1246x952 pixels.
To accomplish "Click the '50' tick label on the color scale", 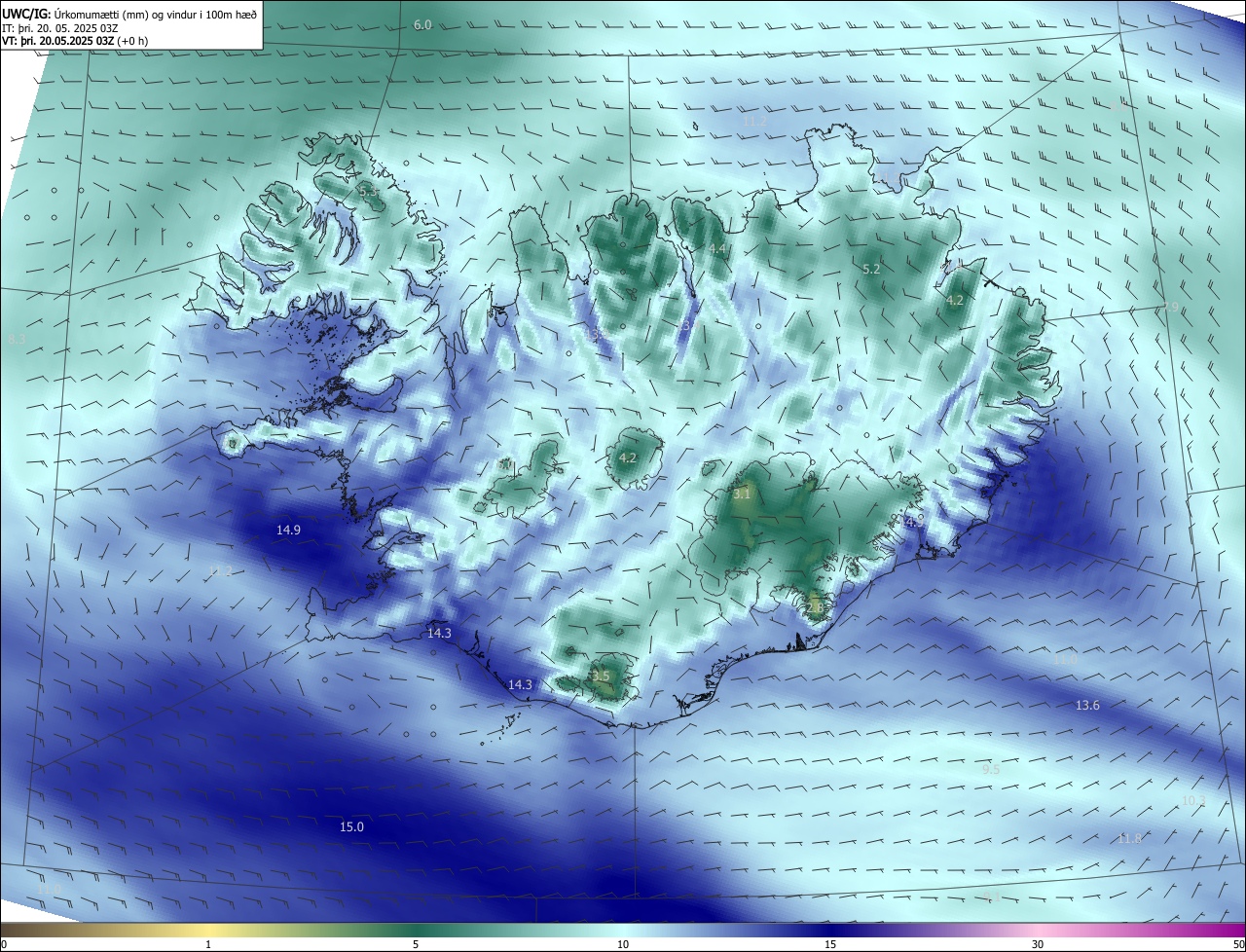I will point(1238,944).
